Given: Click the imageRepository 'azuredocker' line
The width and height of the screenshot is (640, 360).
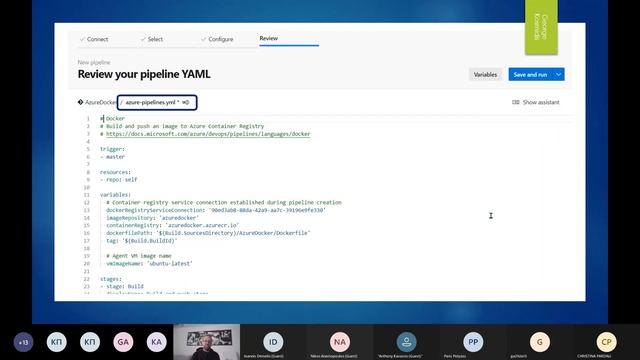Looking at the screenshot, I should click(152, 218).
